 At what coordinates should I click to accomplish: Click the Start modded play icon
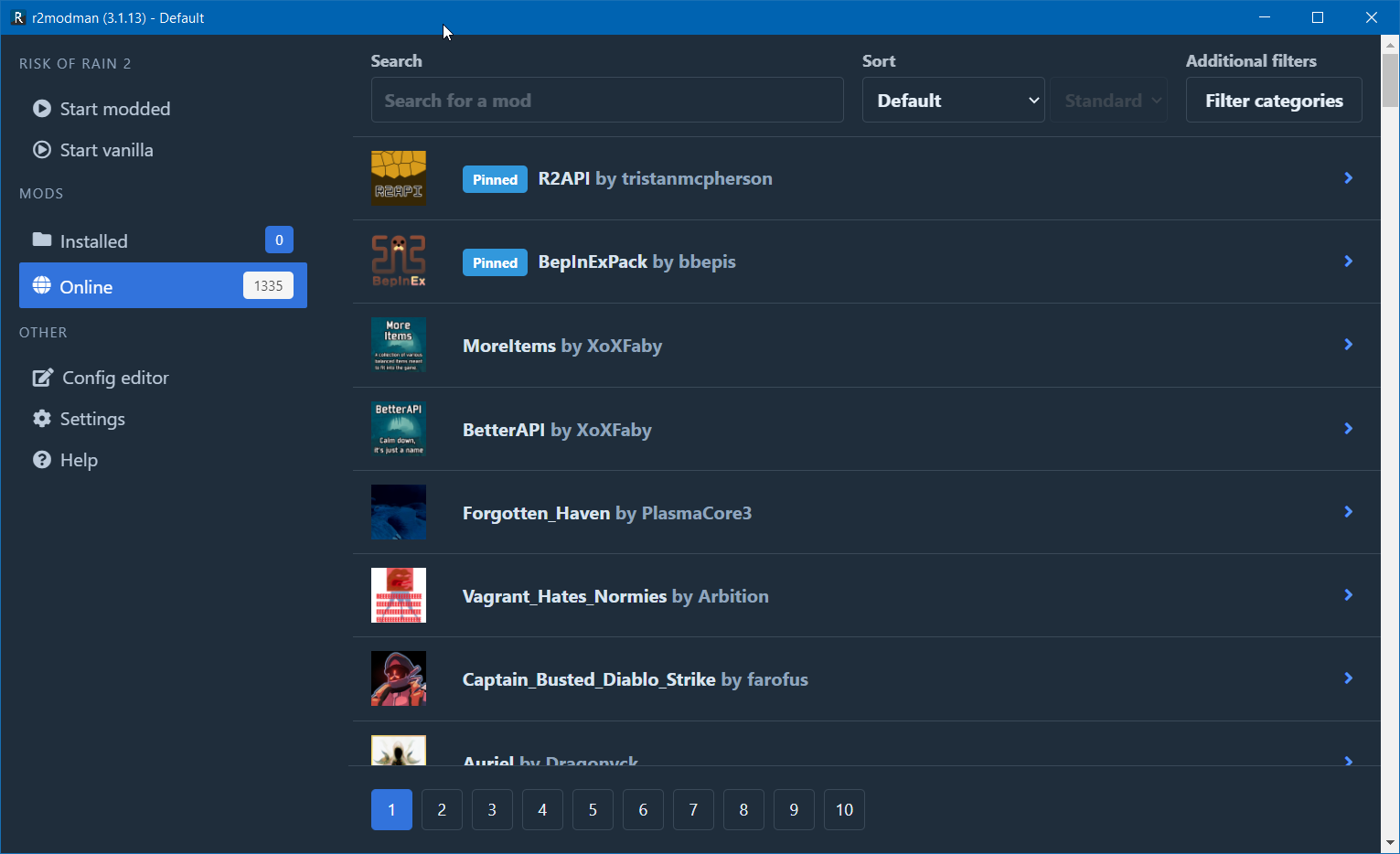[42, 109]
